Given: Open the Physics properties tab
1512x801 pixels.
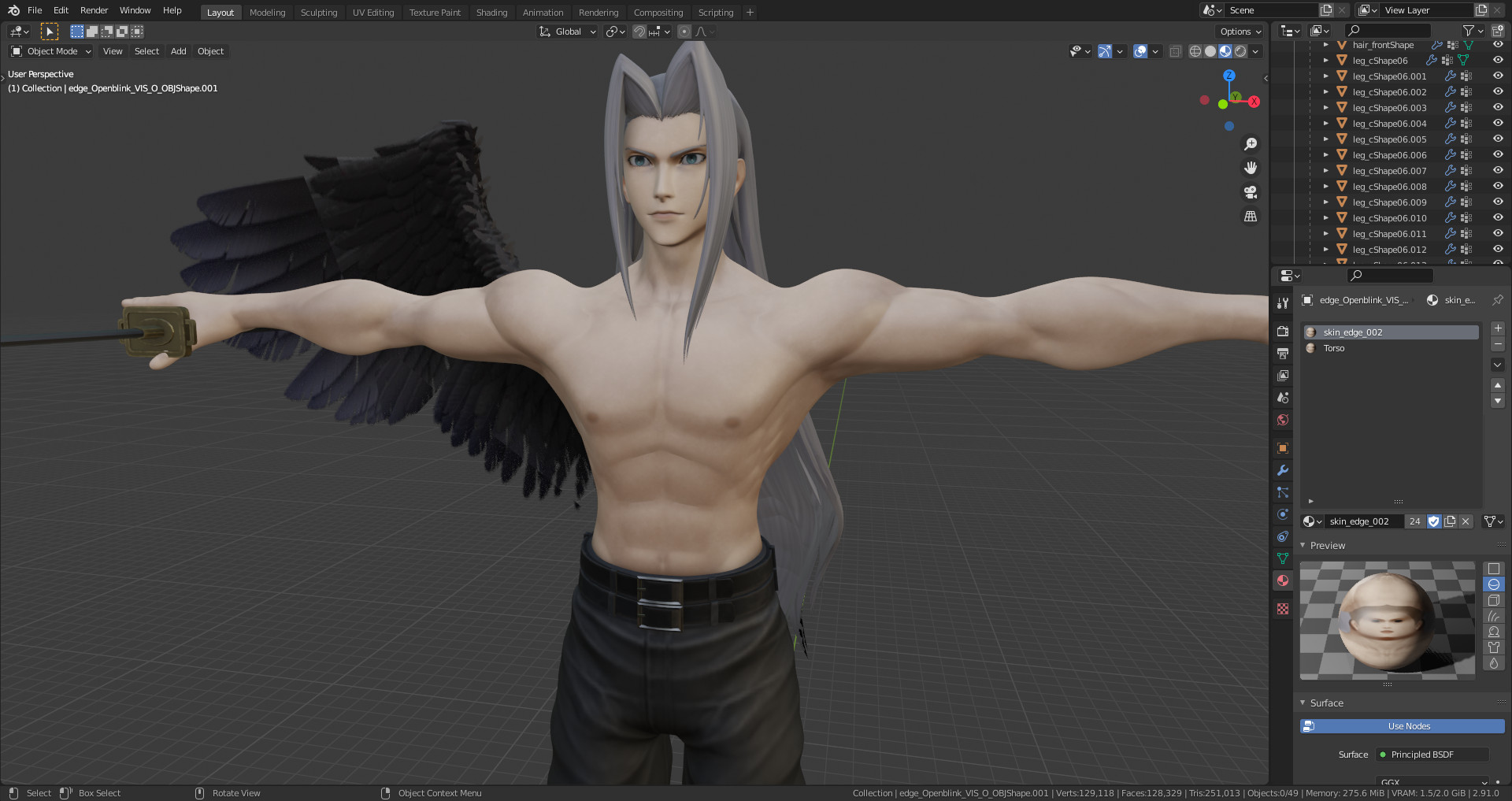Looking at the screenshot, I should point(1283,514).
